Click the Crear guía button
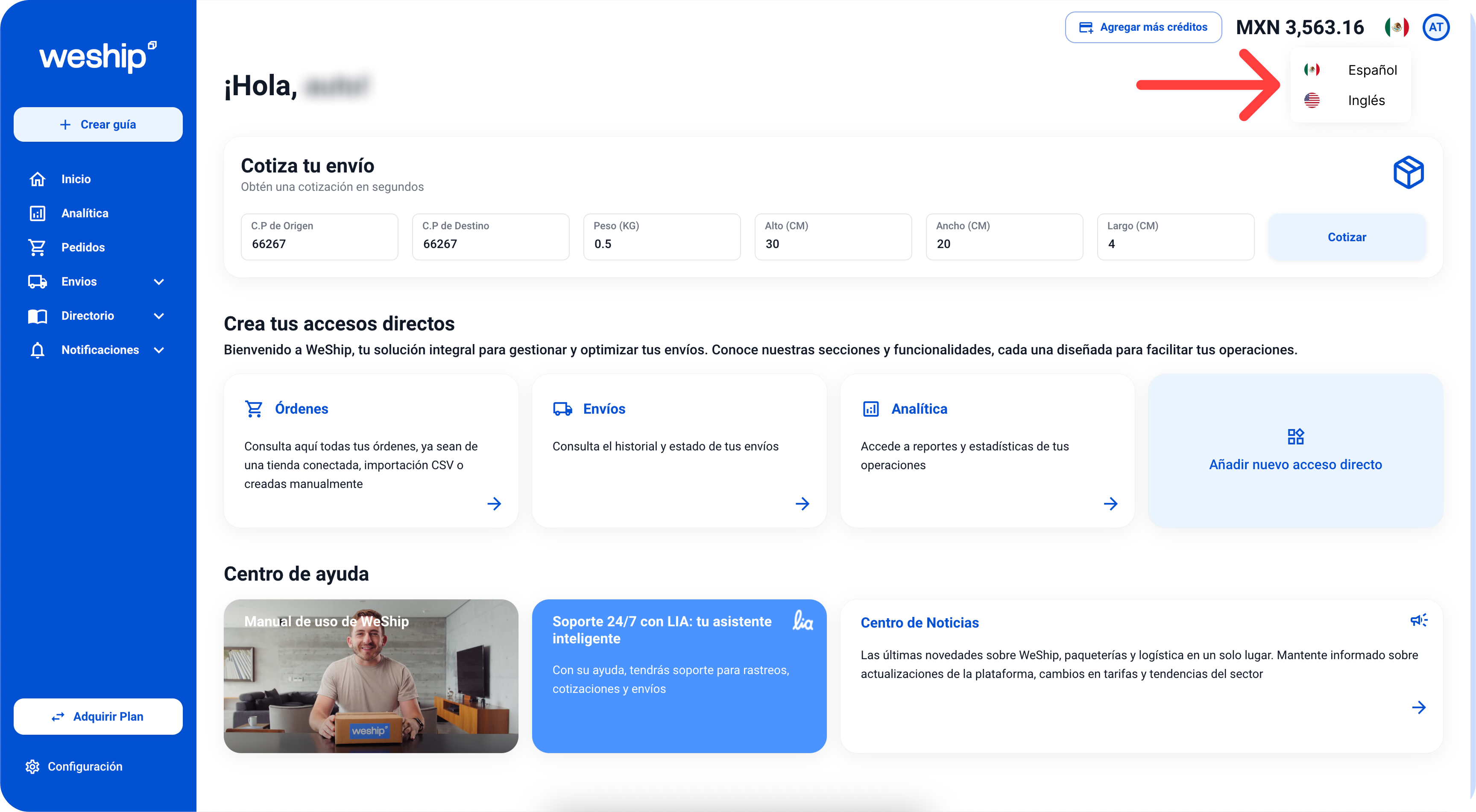The image size is (1476, 812). tap(98, 124)
